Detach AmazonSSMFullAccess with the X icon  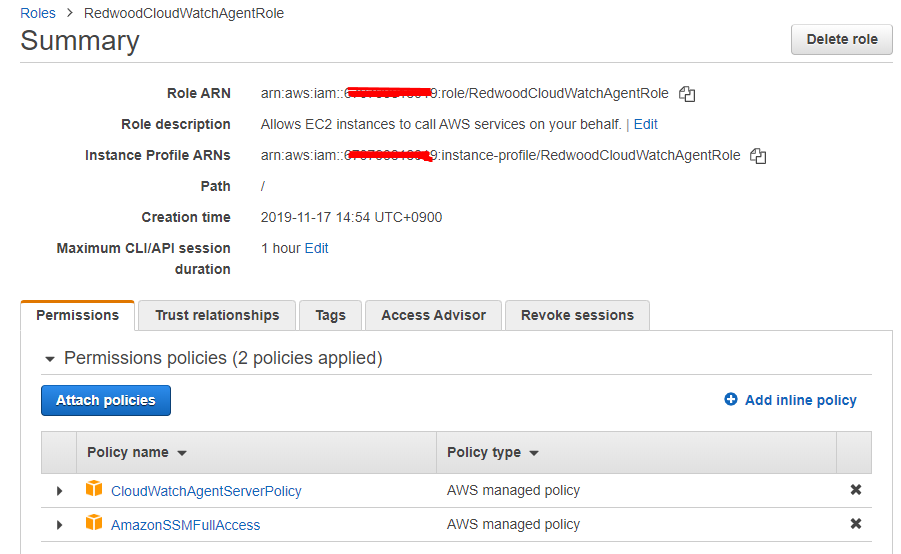click(x=856, y=524)
